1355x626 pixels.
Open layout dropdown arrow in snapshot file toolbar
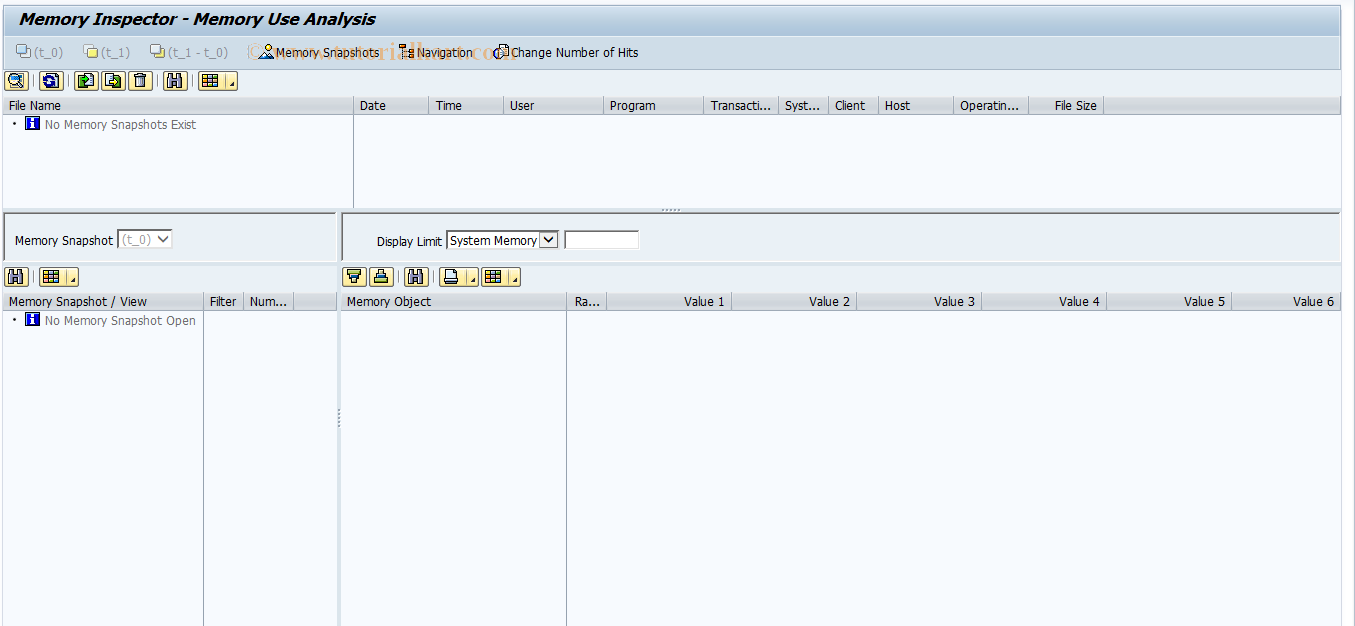click(231, 81)
